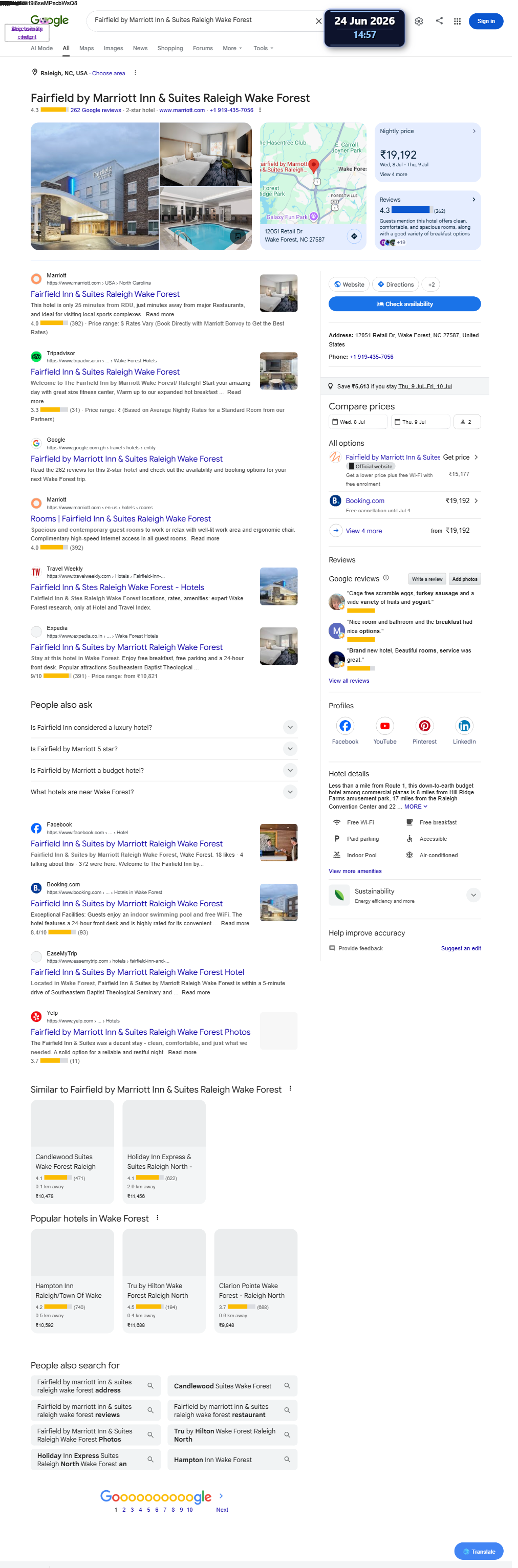Open Tru by Hilton Wake Forest card
Image resolution: width=518 pixels, height=1568 pixels.
tap(164, 1280)
